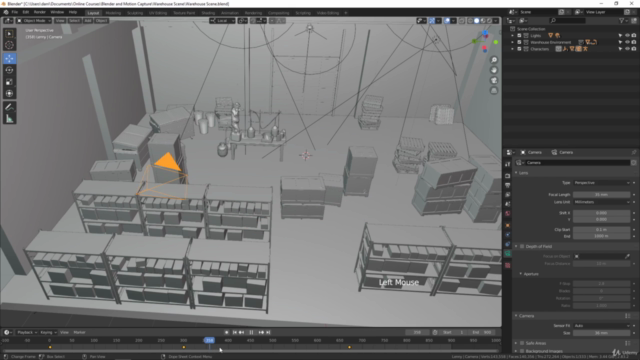Enable solid viewport shading mode
The image size is (640, 360).
[x=476, y=20]
